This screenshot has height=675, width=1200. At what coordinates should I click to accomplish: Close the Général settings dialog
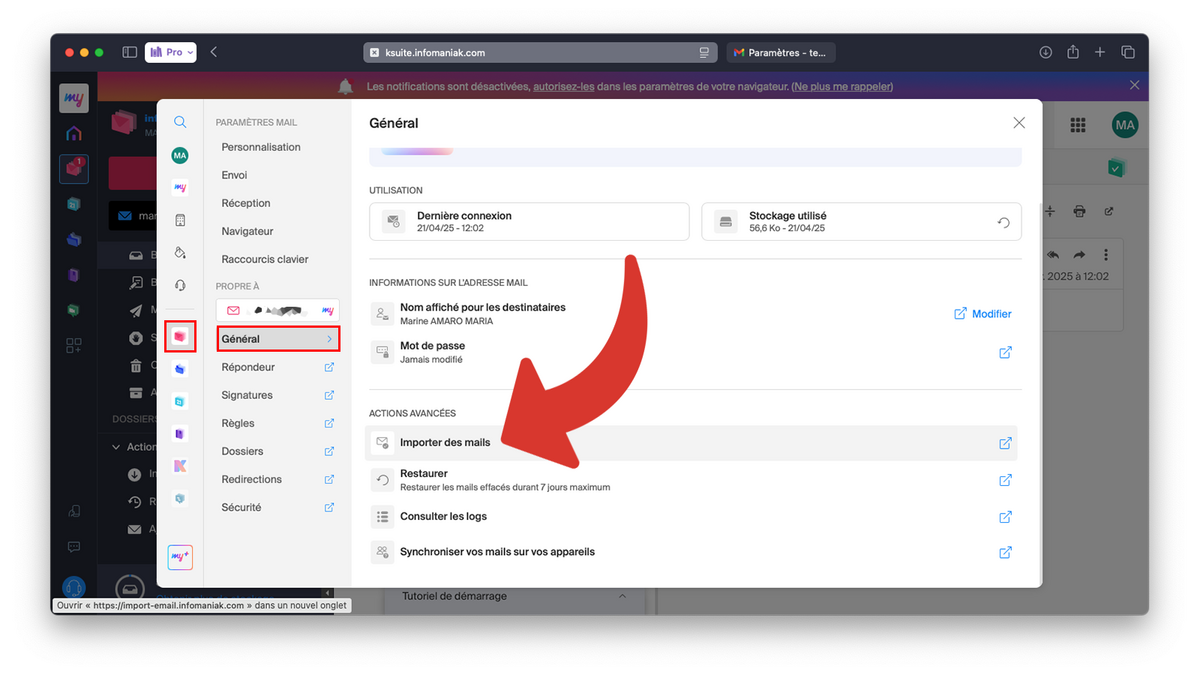[x=1019, y=123]
